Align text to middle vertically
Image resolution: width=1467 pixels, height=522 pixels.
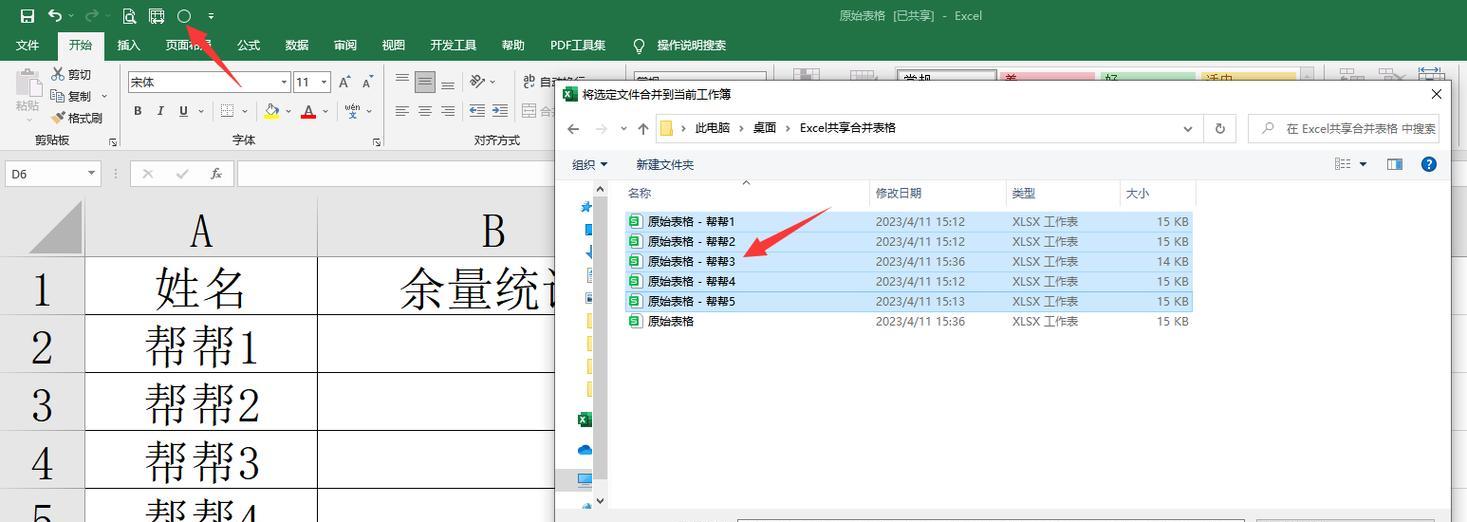[425, 82]
